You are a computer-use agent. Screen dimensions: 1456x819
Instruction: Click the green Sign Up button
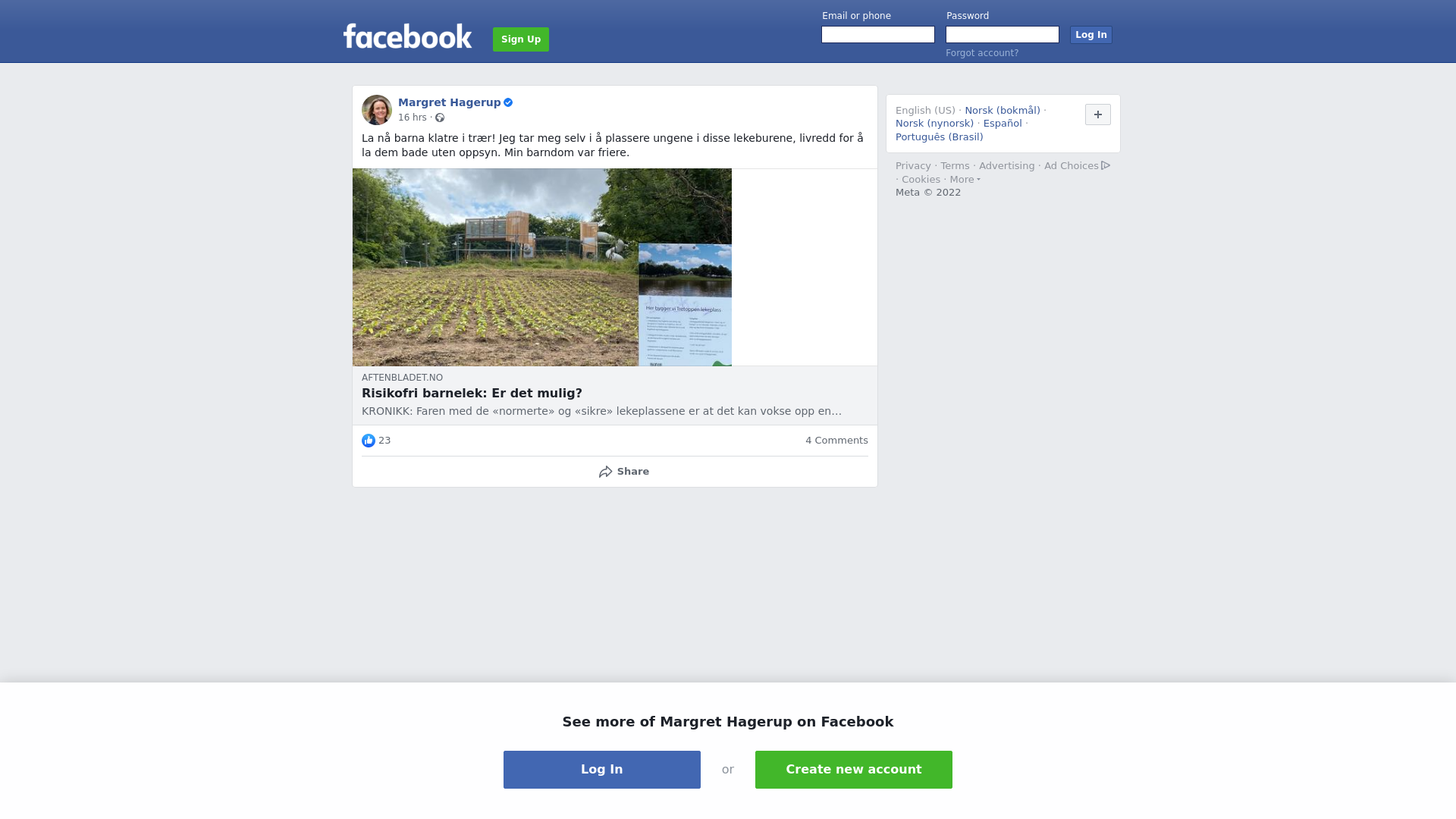(x=521, y=39)
